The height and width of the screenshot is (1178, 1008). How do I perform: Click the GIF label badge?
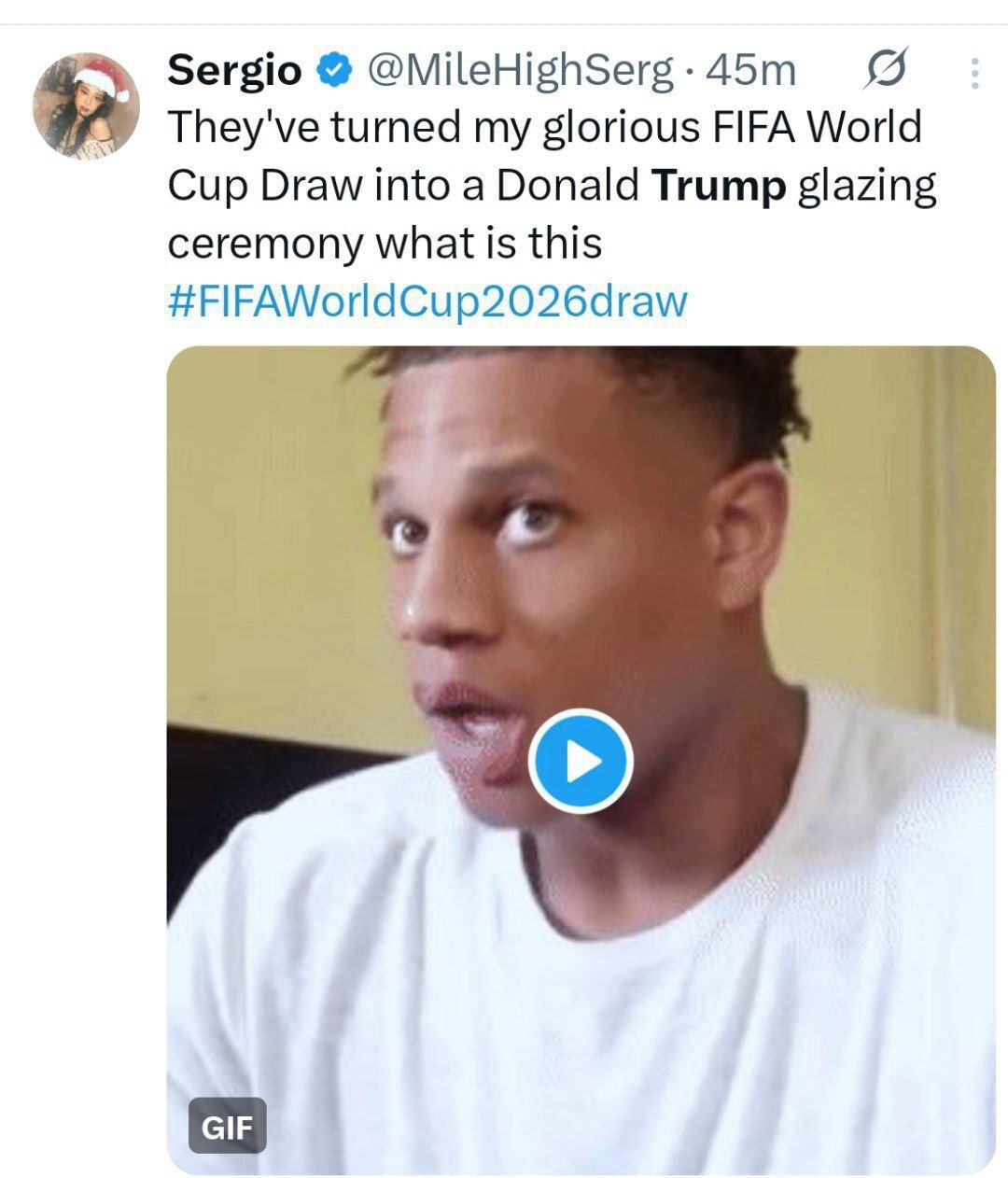click(227, 1126)
